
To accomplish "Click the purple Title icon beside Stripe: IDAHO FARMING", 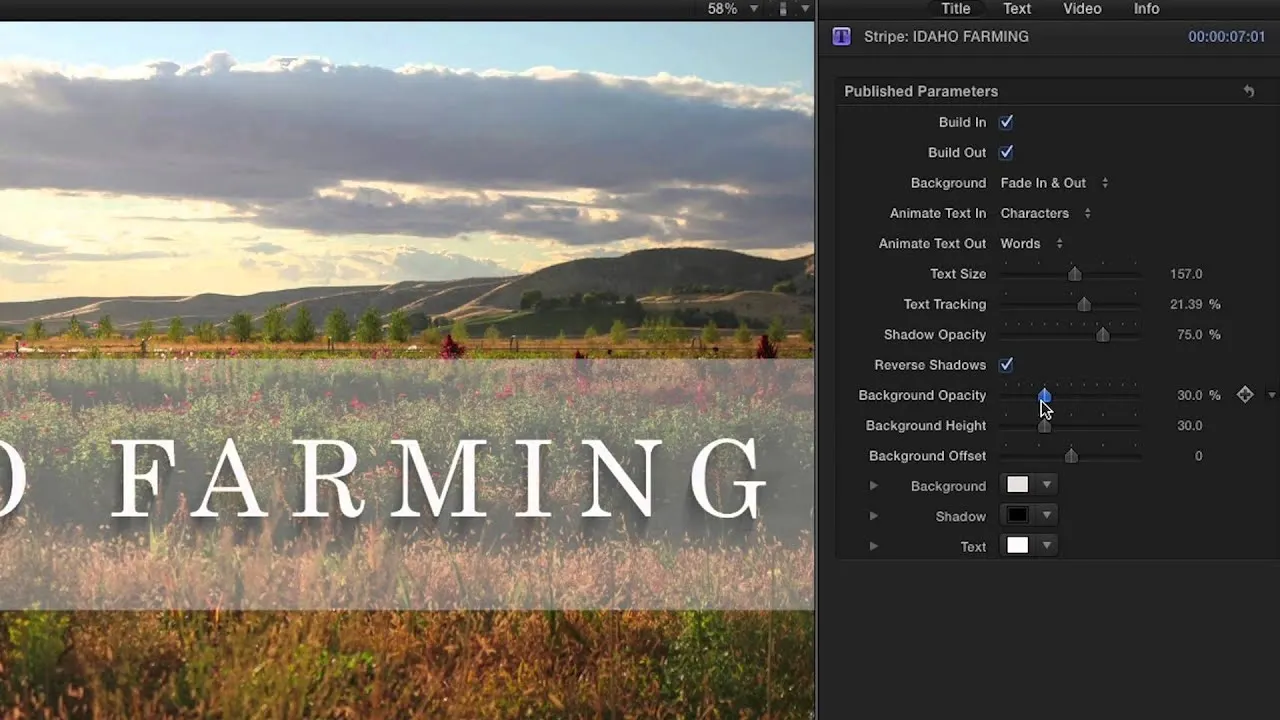I will (x=842, y=37).
